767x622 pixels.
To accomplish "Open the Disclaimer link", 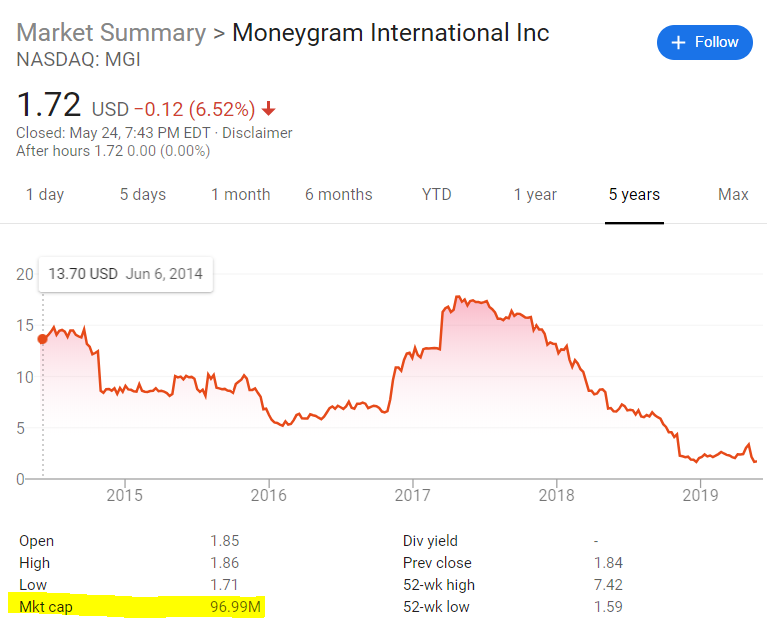I will click(x=257, y=133).
